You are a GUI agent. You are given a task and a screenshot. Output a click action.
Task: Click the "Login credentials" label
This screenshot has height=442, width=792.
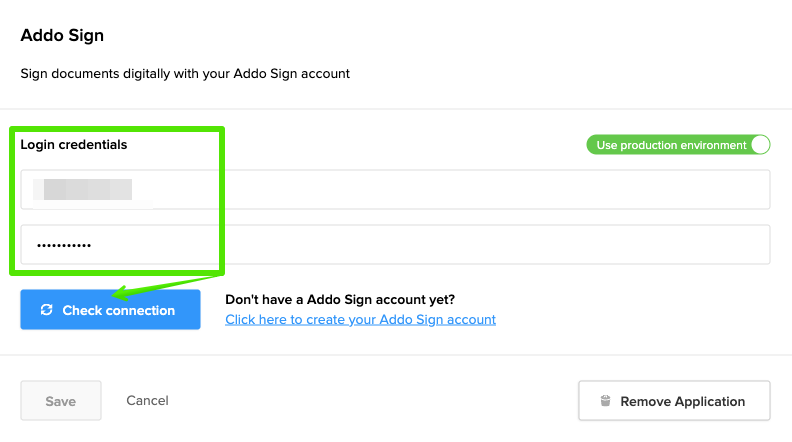(x=74, y=144)
